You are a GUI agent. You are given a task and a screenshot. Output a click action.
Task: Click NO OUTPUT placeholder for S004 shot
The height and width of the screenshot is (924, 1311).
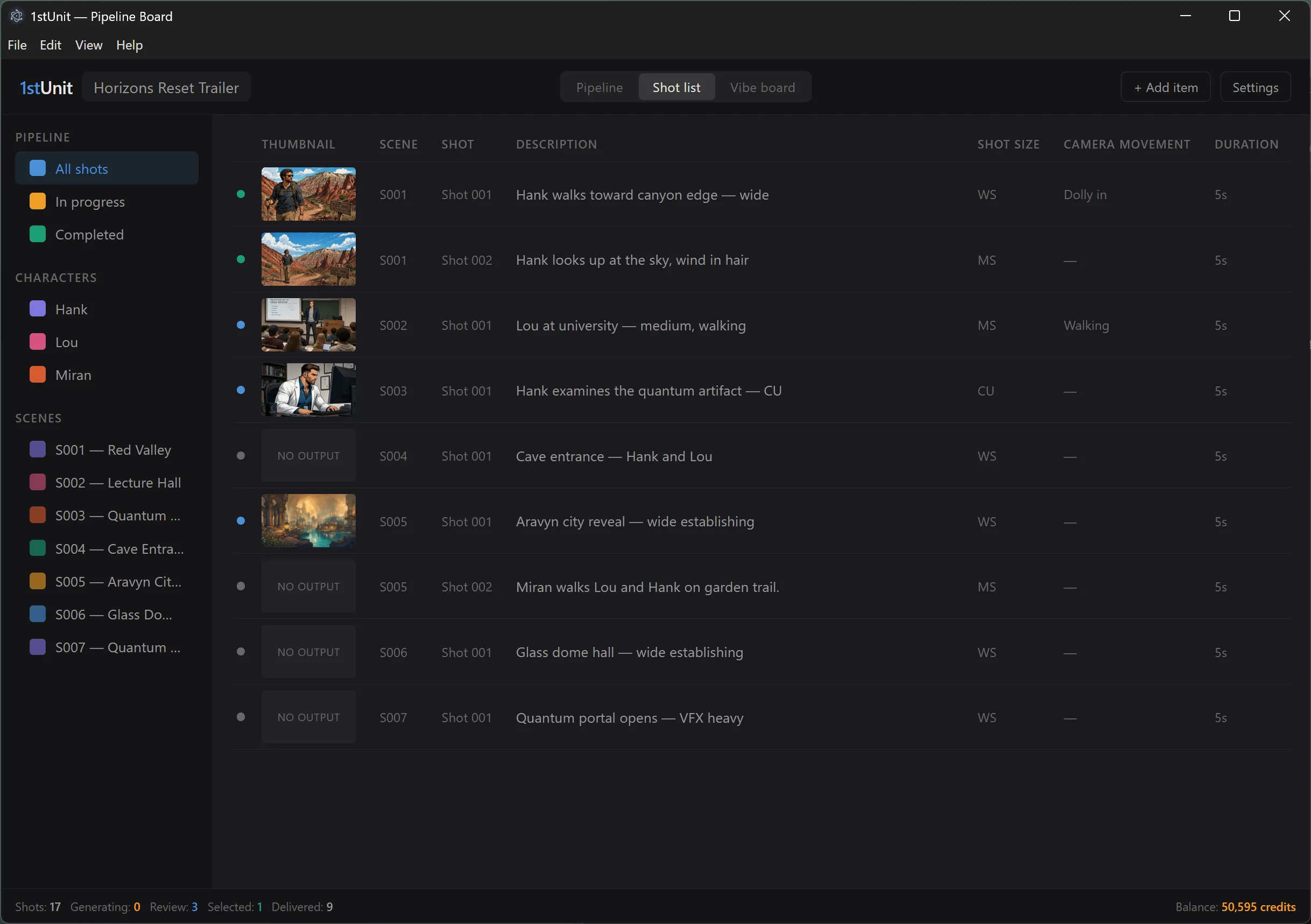[308, 456]
